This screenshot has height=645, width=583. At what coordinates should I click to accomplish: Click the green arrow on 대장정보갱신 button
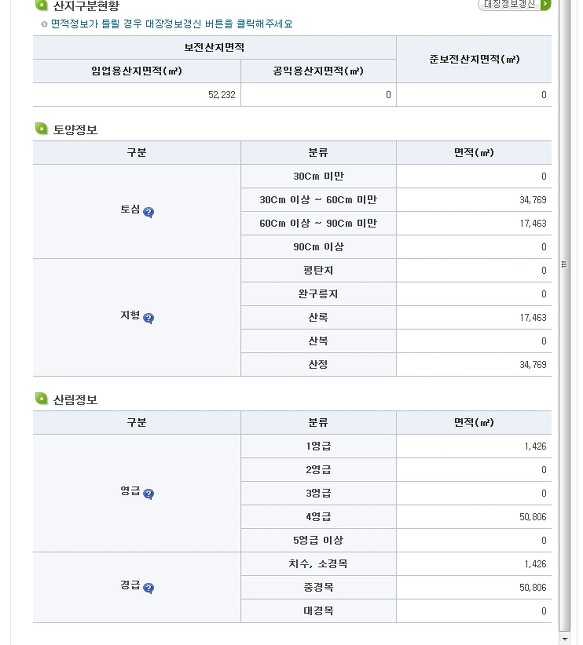(x=546, y=5)
